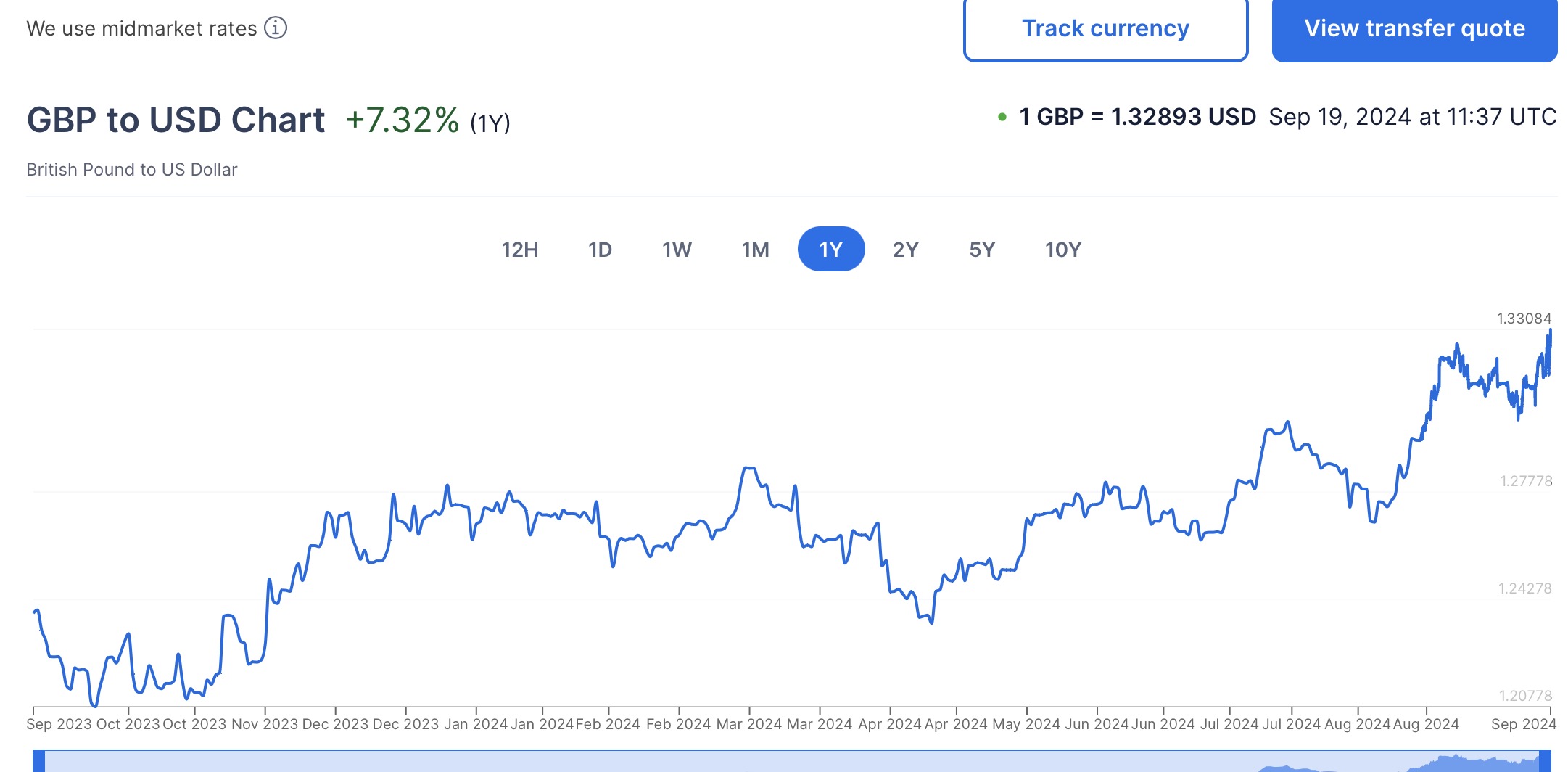Screen dimensions: 1568x772
Task: Click the green live rate dot
Action: tap(1002, 117)
